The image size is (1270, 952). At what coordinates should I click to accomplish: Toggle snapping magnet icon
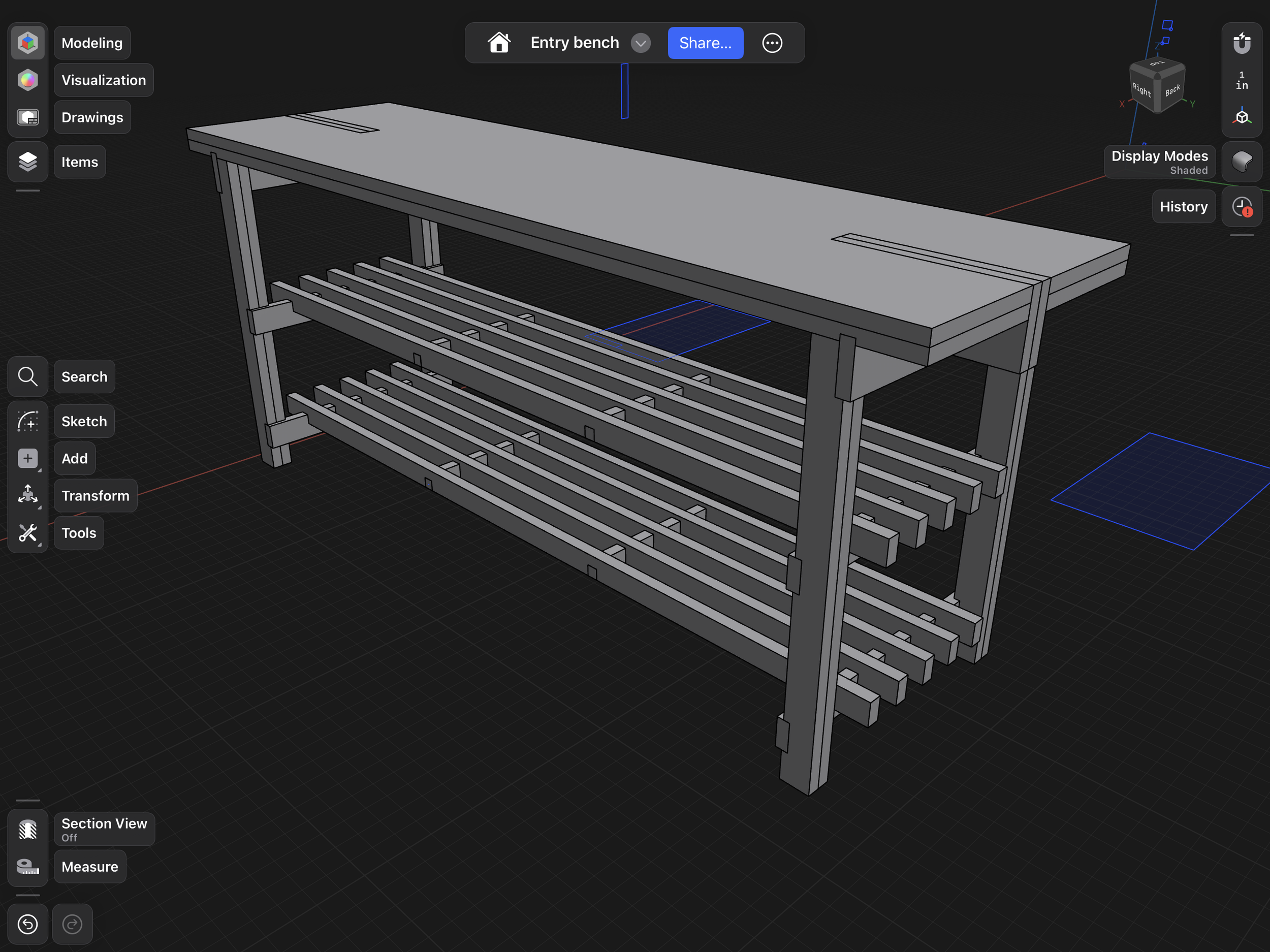click(x=1241, y=43)
